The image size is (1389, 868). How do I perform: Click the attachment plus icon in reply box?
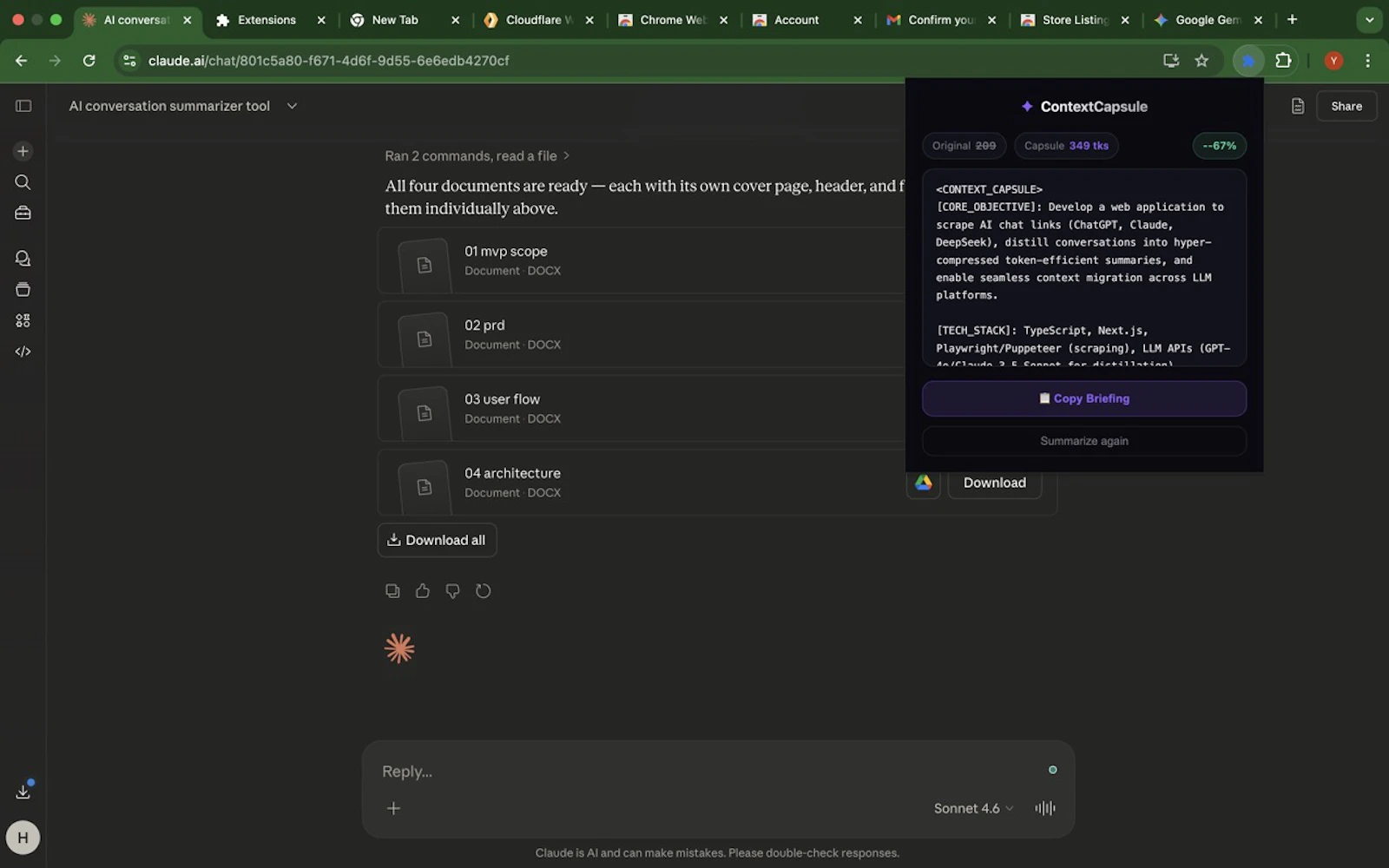(393, 808)
